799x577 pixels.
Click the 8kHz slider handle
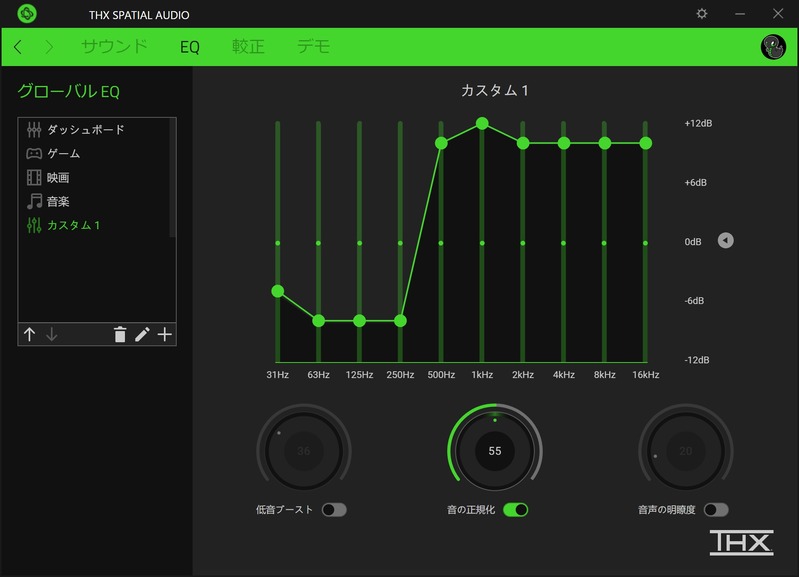coord(604,143)
